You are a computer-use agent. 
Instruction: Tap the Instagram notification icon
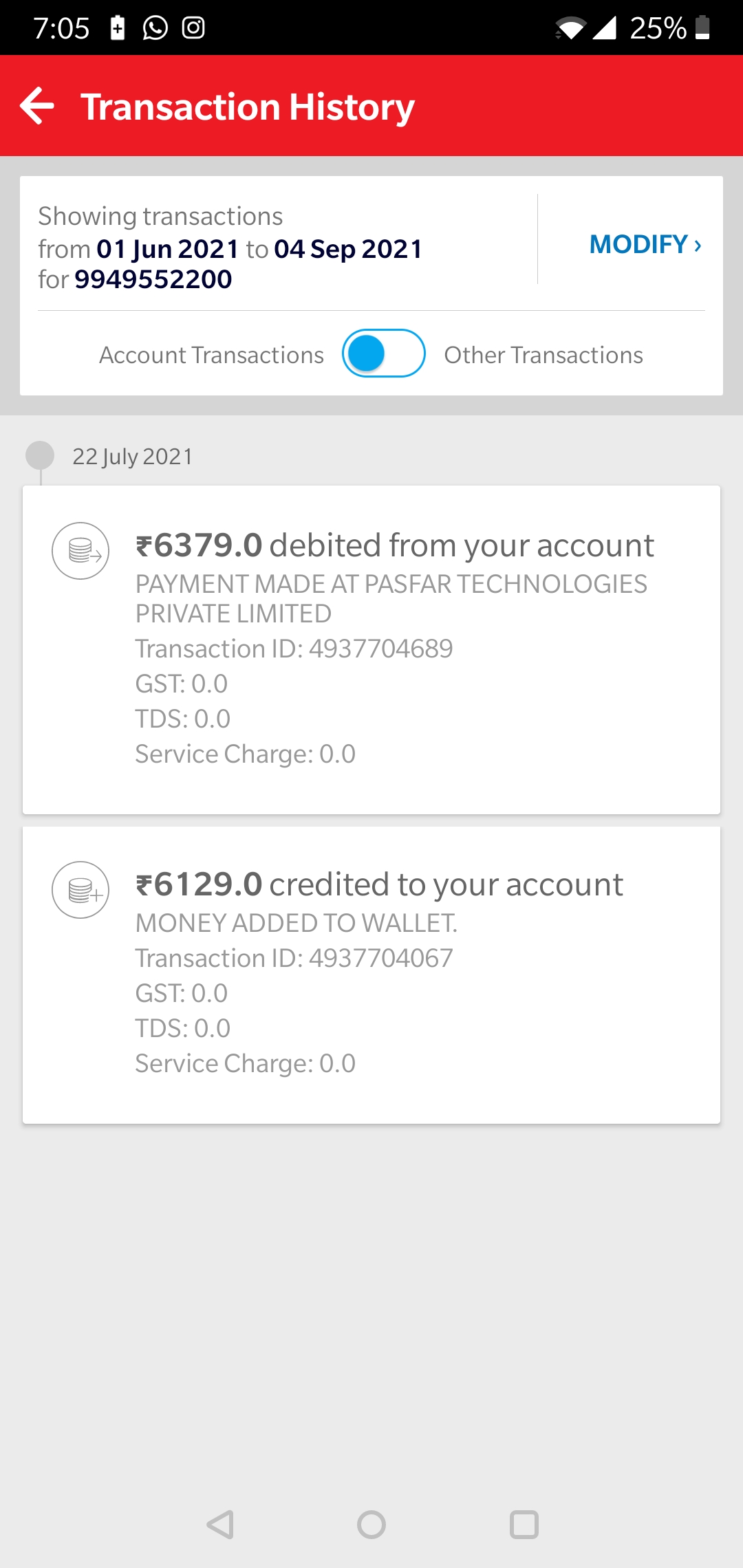(x=193, y=28)
